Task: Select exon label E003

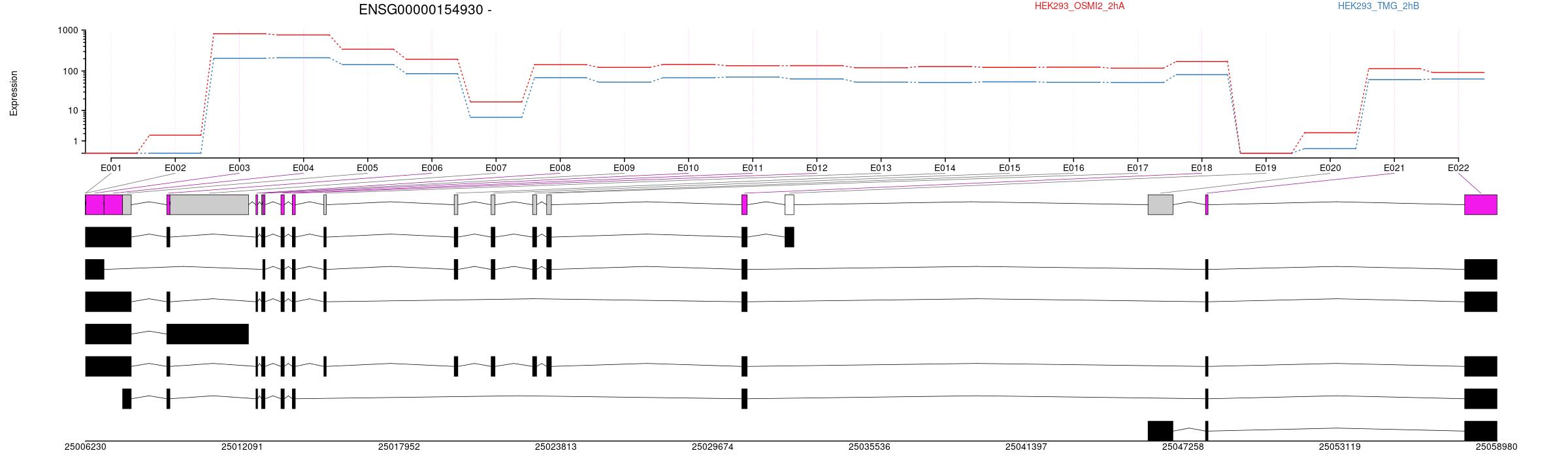Action: 239,168
